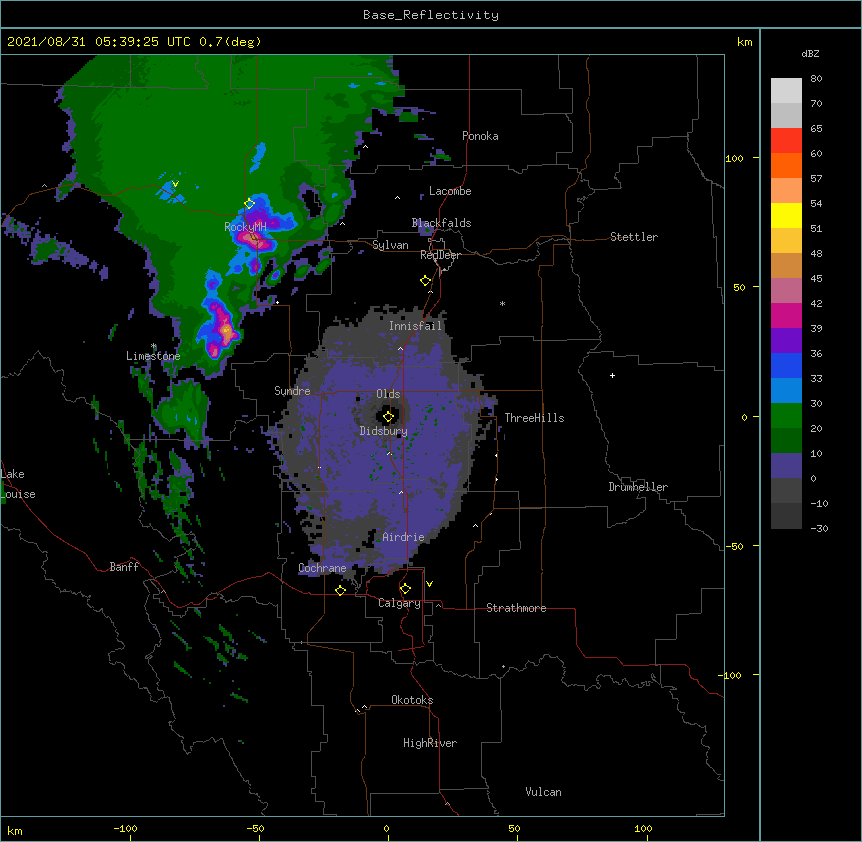Click the yellow diamond marker near Cochrane
The width and height of the screenshot is (862, 842).
point(340,590)
